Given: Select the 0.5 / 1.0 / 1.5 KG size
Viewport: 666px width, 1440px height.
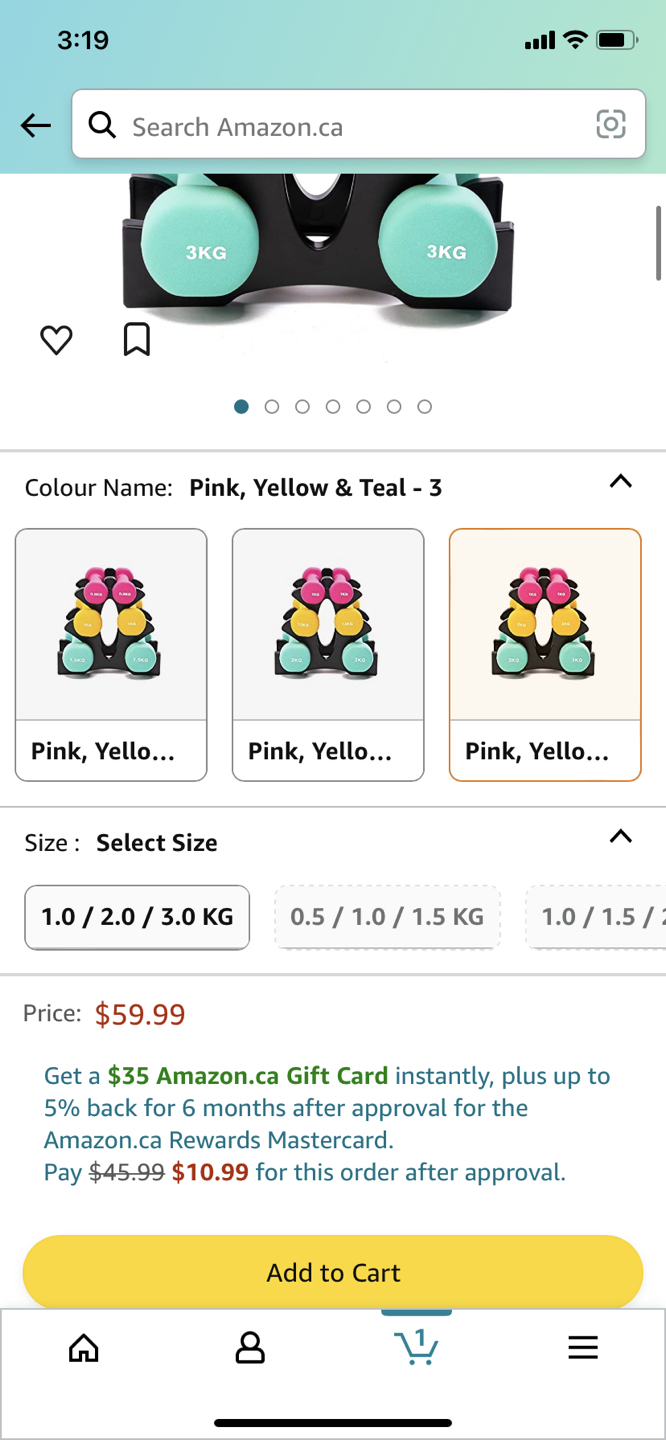Looking at the screenshot, I should pos(387,917).
